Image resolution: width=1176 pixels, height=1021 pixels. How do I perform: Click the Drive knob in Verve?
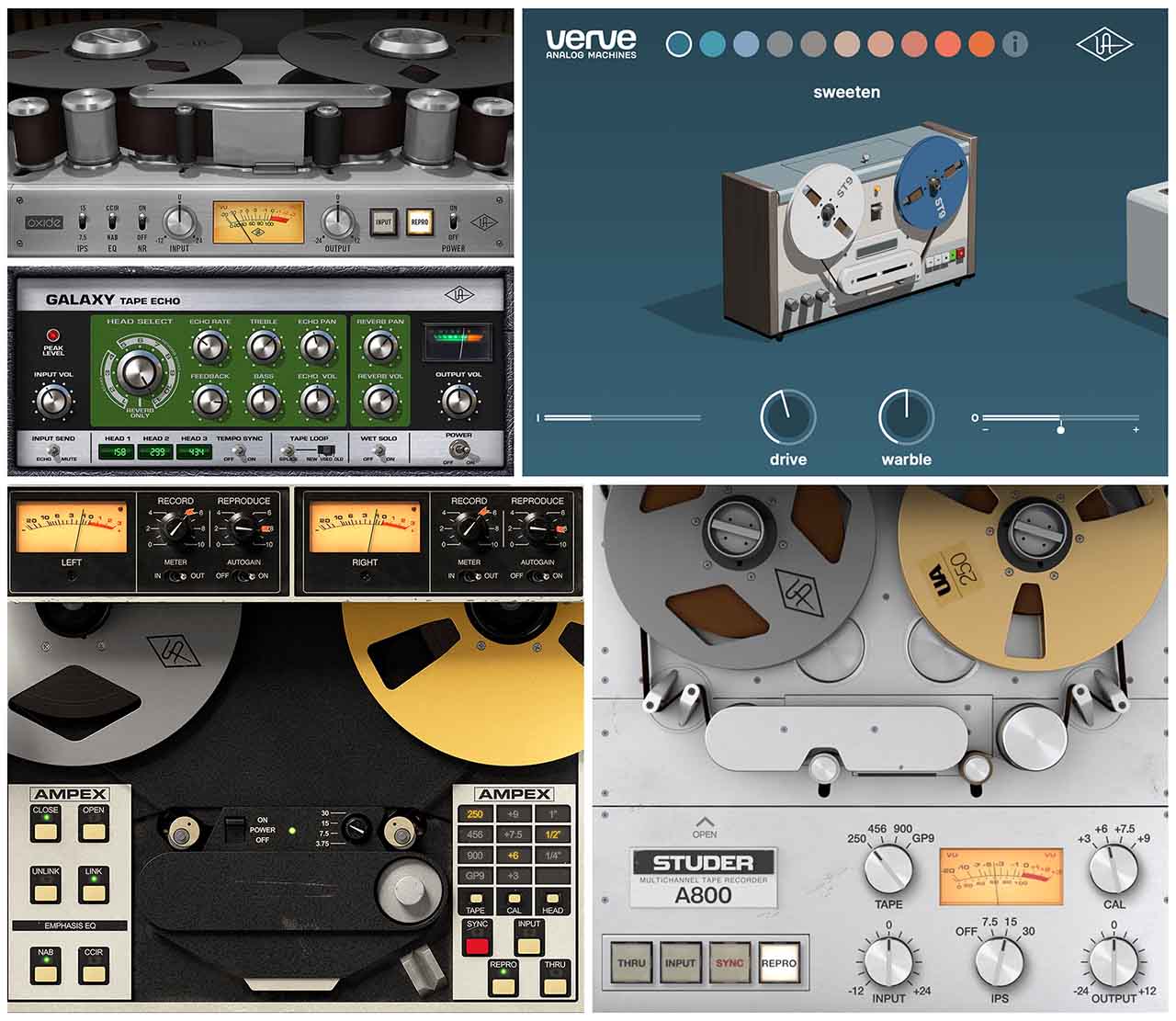click(787, 417)
